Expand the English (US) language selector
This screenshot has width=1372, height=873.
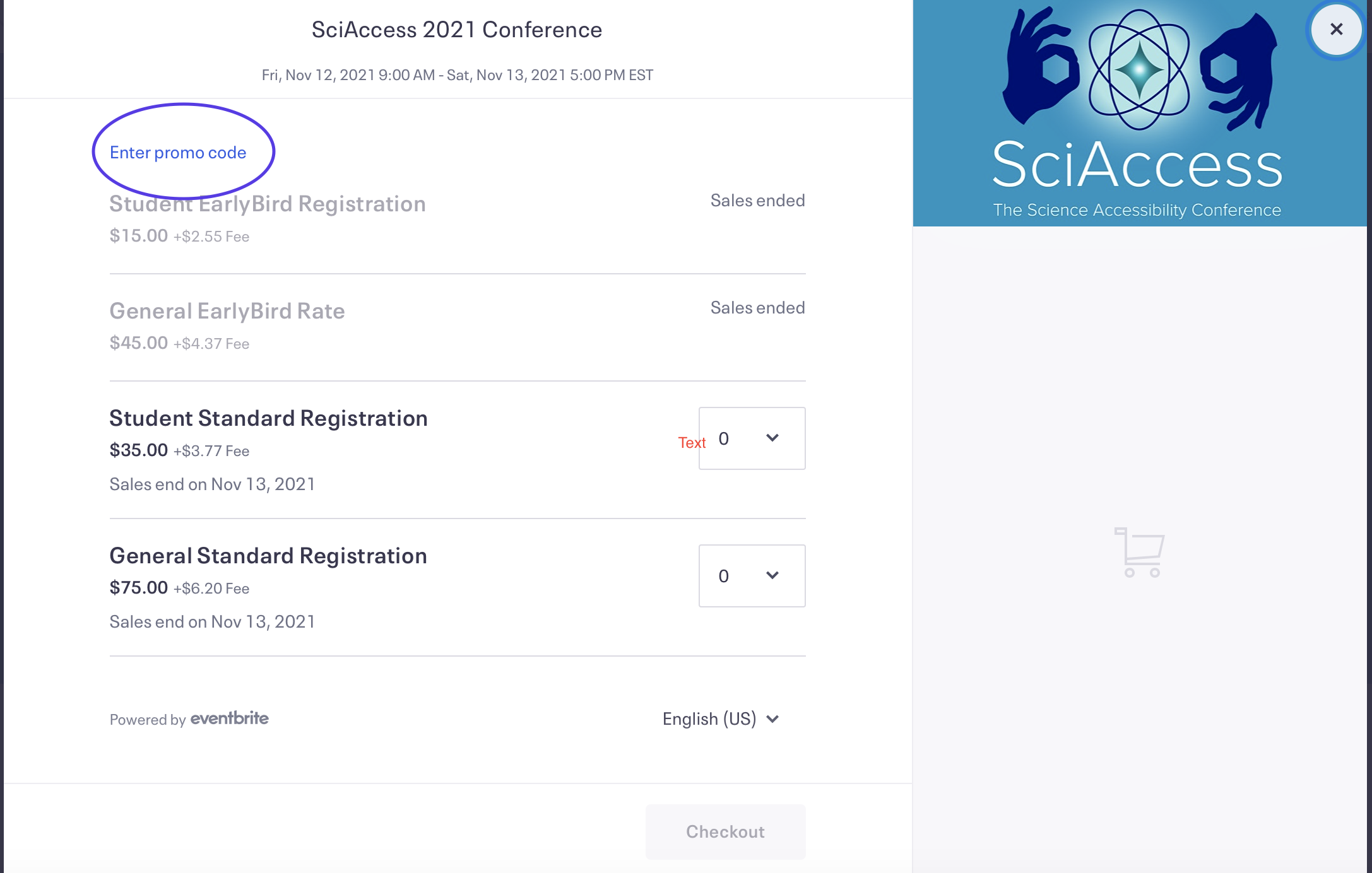click(721, 719)
